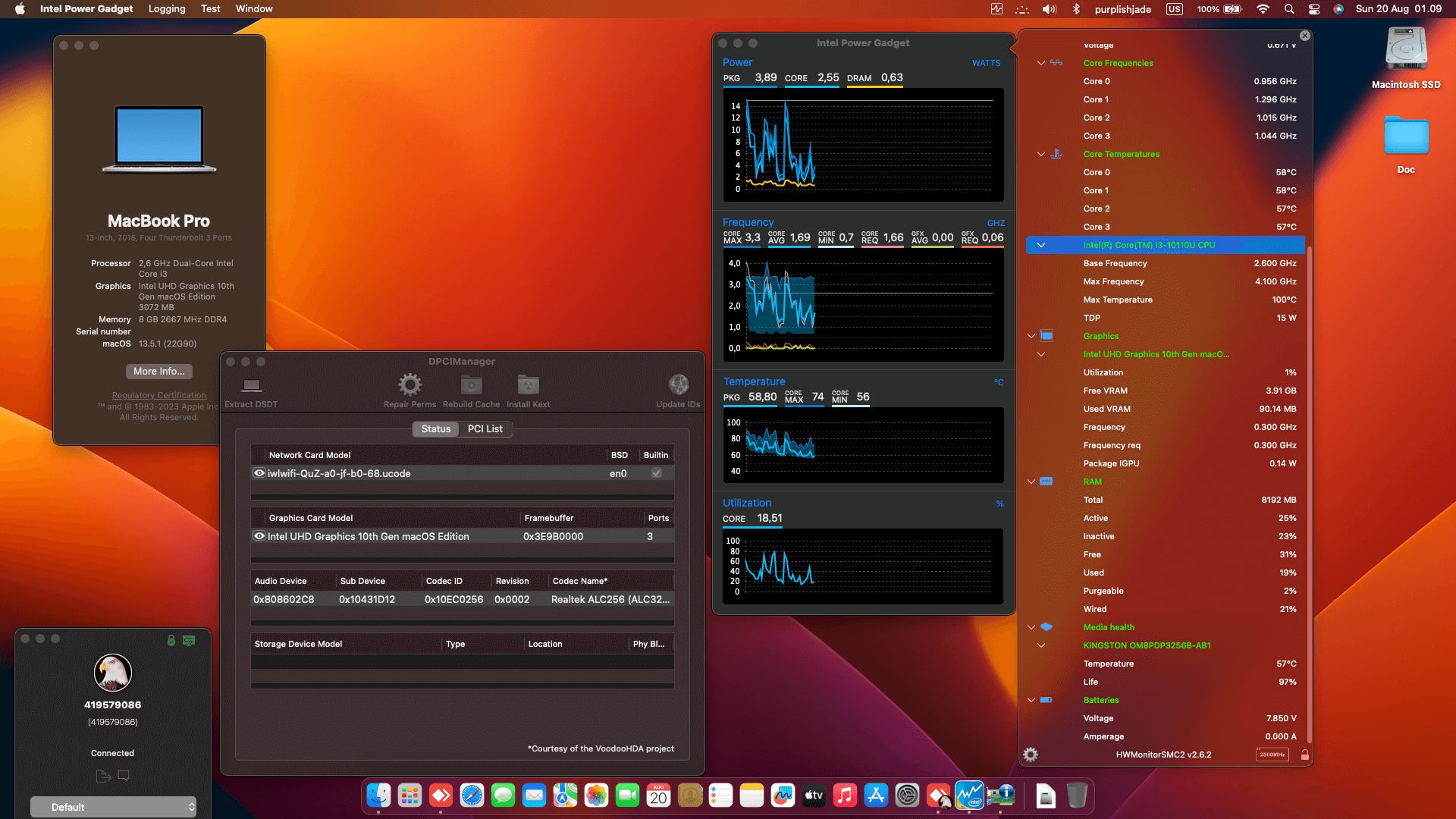Screen dimensions: 1456x819
Task: Click the Repair Perms gear icon
Action: coord(409,385)
